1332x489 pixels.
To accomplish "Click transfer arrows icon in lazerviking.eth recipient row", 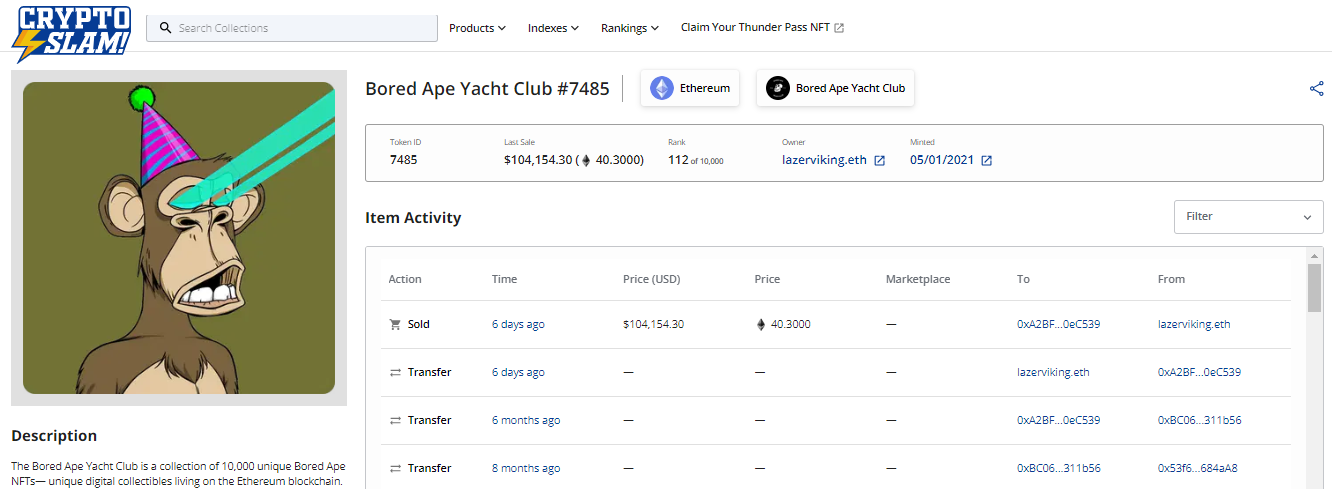I will (x=395, y=372).
